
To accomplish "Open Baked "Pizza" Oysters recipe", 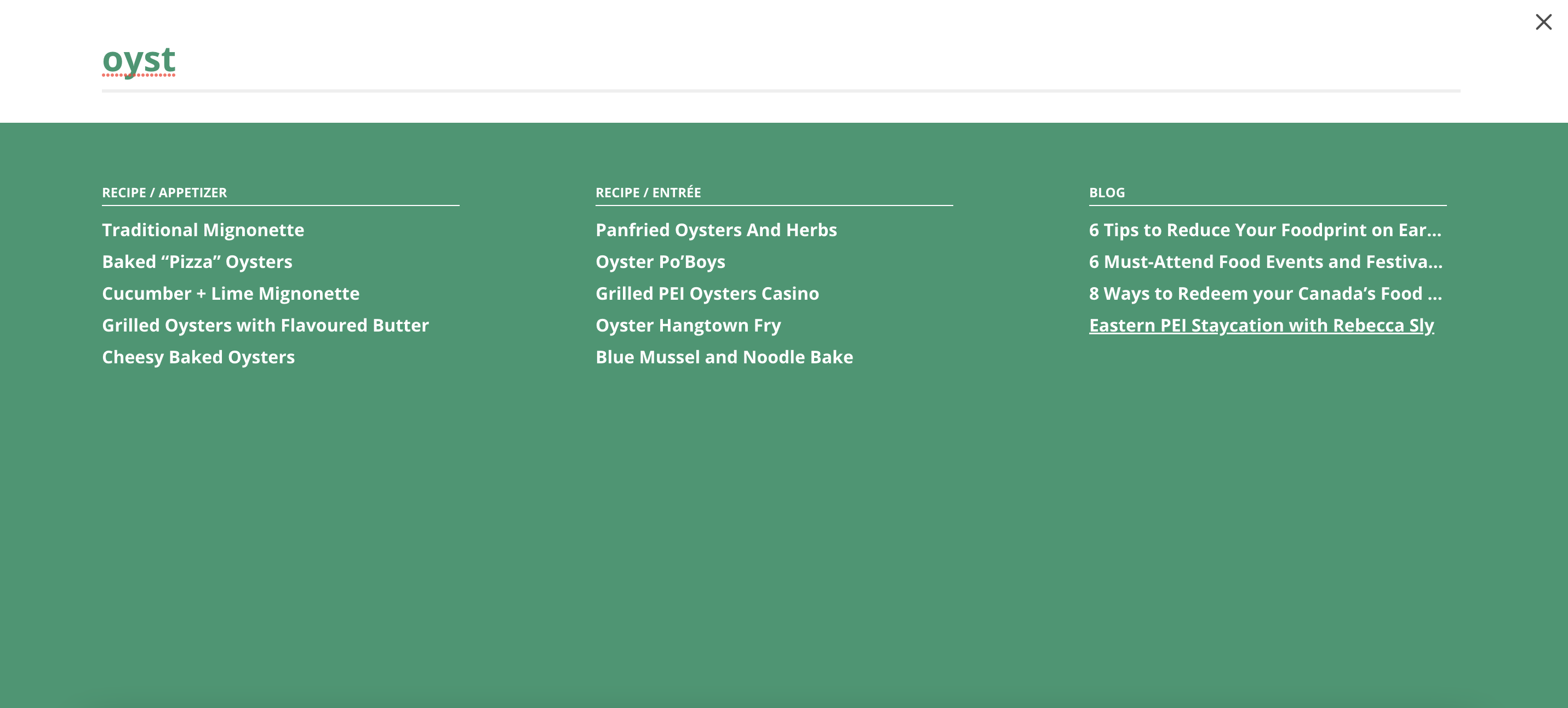I will click(x=197, y=262).
